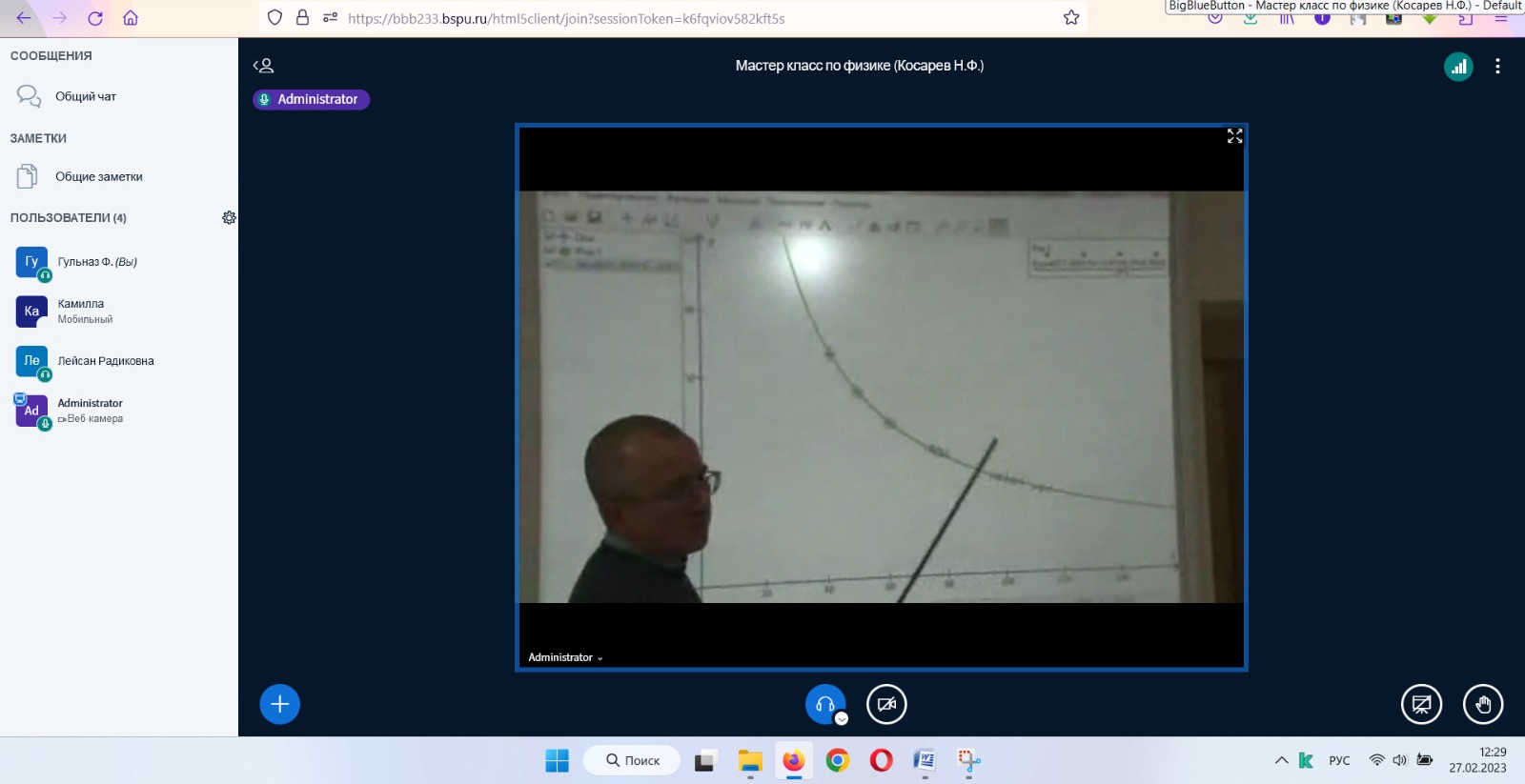Show hidden system tray icons
Viewport: 1525px width, 784px height.
point(1281,760)
